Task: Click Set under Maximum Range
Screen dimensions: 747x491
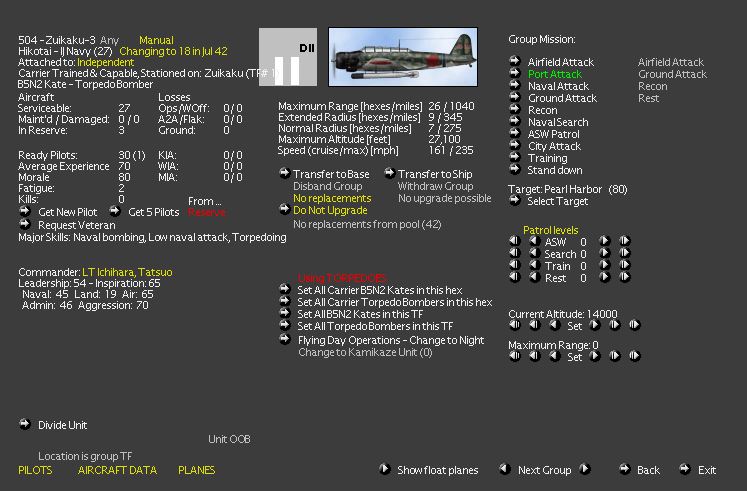Action: (x=575, y=357)
